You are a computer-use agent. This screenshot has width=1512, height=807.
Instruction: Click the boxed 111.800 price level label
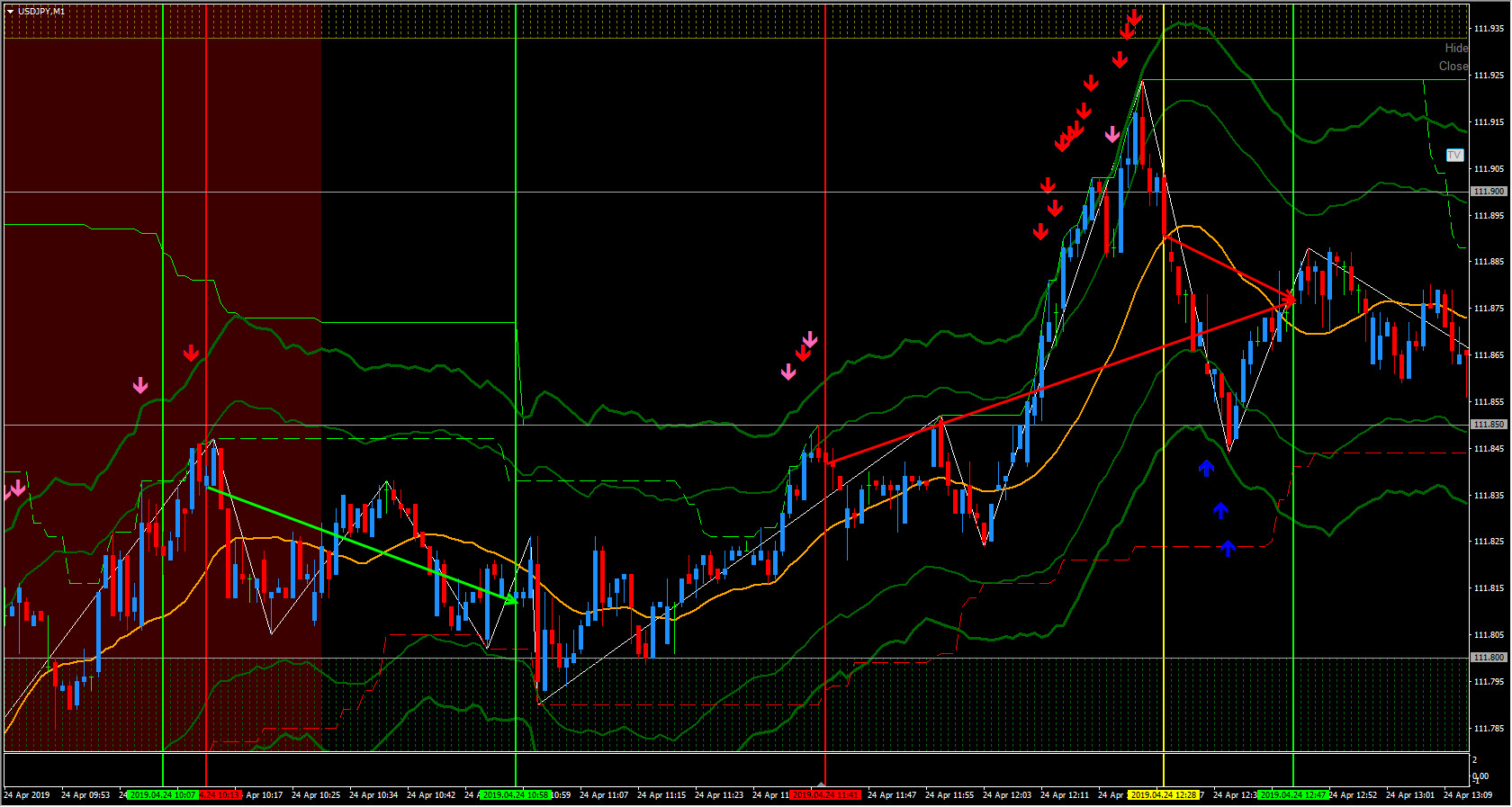coord(1489,658)
